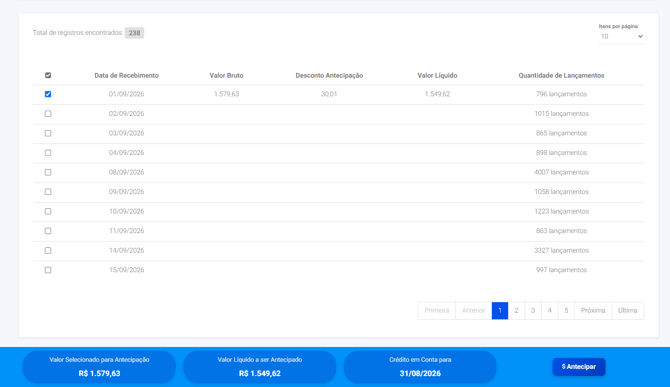Click the 796 lançamentos cell
The height and width of the screenshot is (387, 670).
(561, 94)
